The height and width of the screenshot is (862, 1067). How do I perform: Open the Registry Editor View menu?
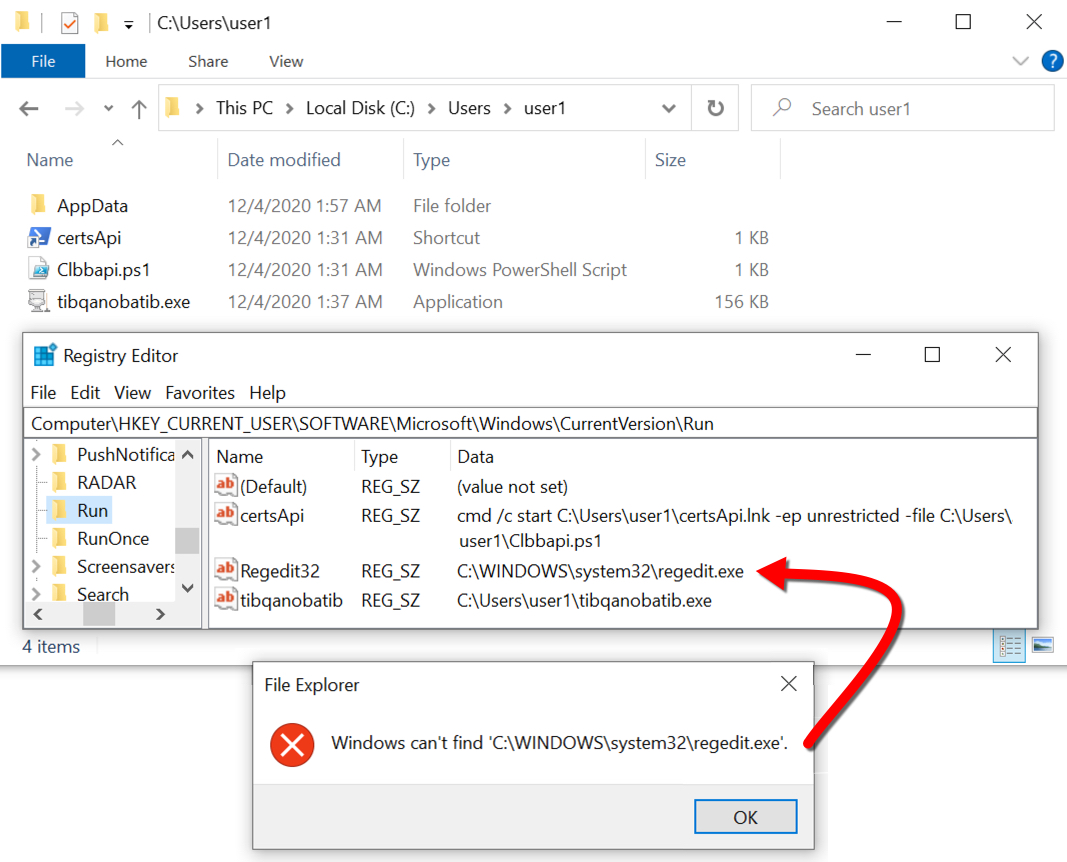(132, 393)
